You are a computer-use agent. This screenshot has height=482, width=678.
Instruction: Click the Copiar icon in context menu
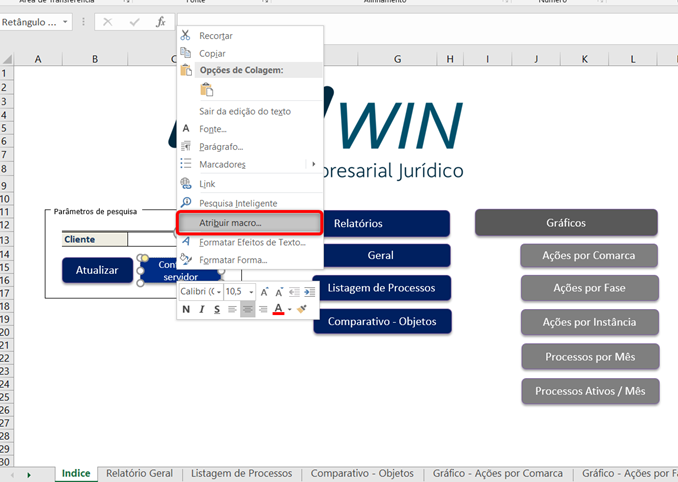coord(185,53)
